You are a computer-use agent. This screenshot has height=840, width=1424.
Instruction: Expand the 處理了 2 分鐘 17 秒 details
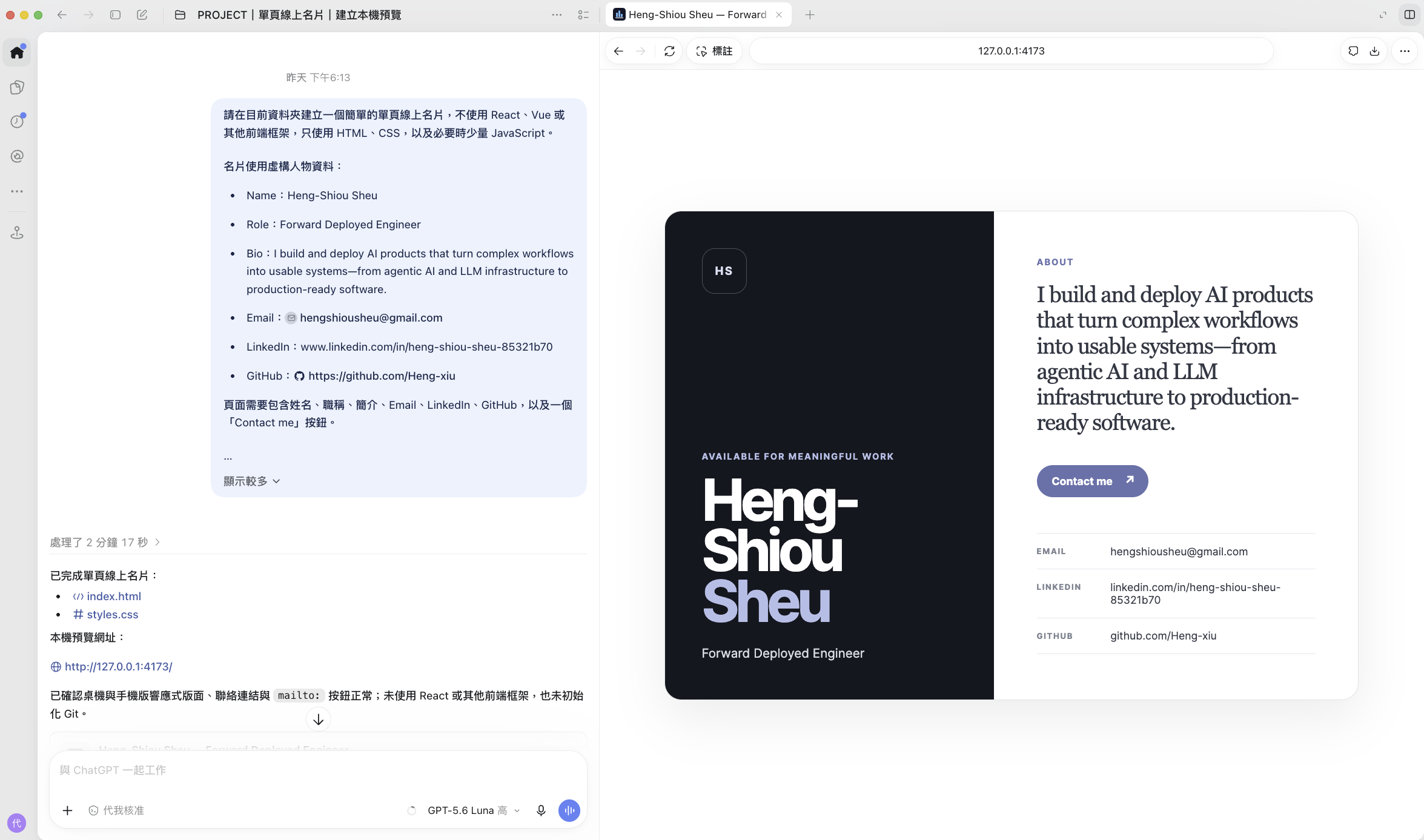105,542
